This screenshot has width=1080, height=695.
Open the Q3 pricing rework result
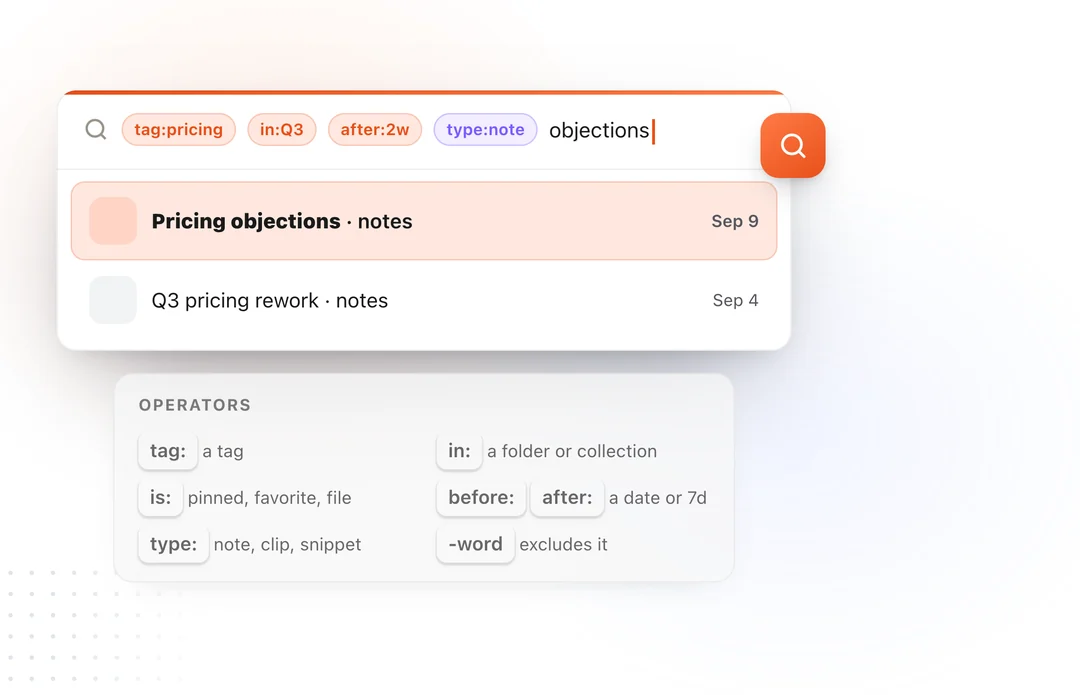(x=424, y=300)
